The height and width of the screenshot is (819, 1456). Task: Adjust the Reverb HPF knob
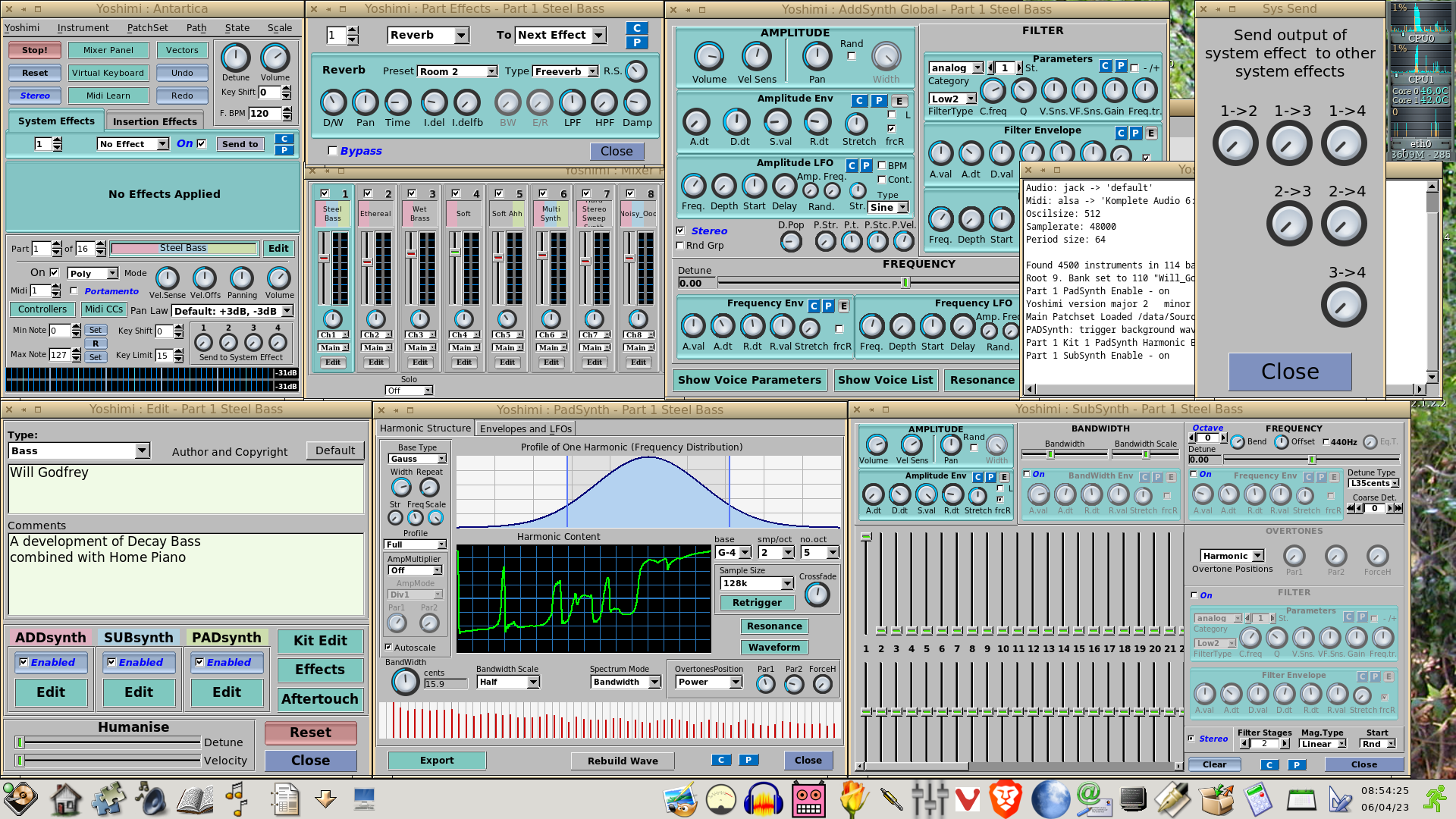[604, 102]
